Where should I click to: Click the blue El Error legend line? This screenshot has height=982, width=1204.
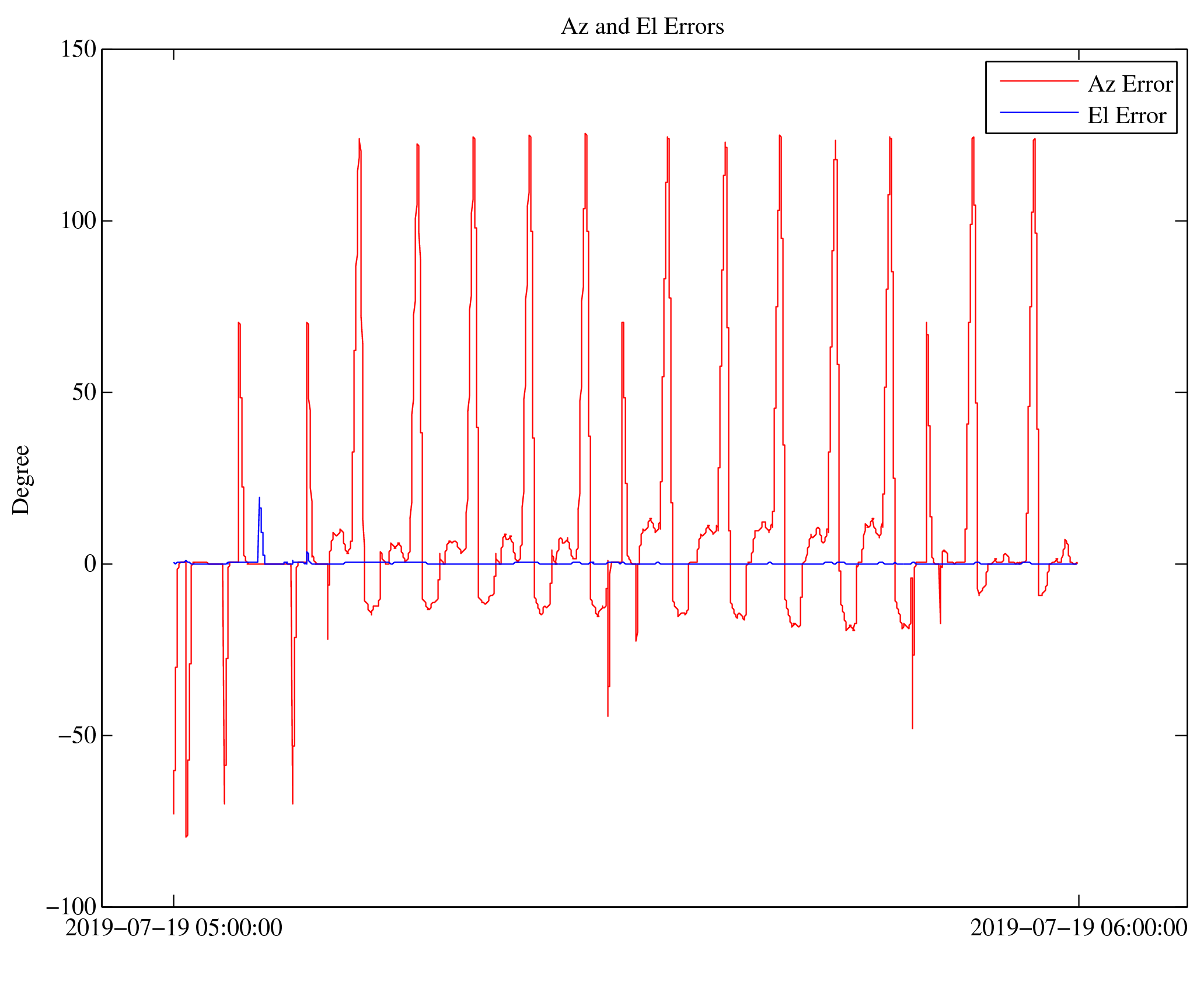click(1039, 112)
